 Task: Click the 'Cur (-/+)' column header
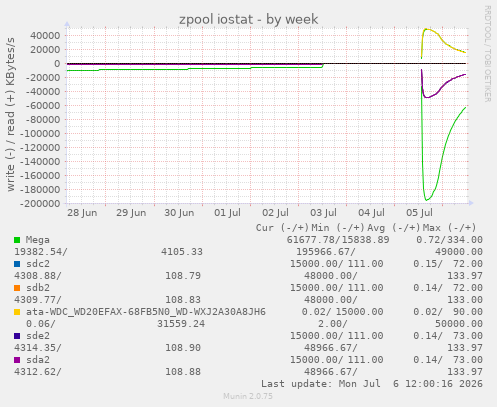pos(282,228)
